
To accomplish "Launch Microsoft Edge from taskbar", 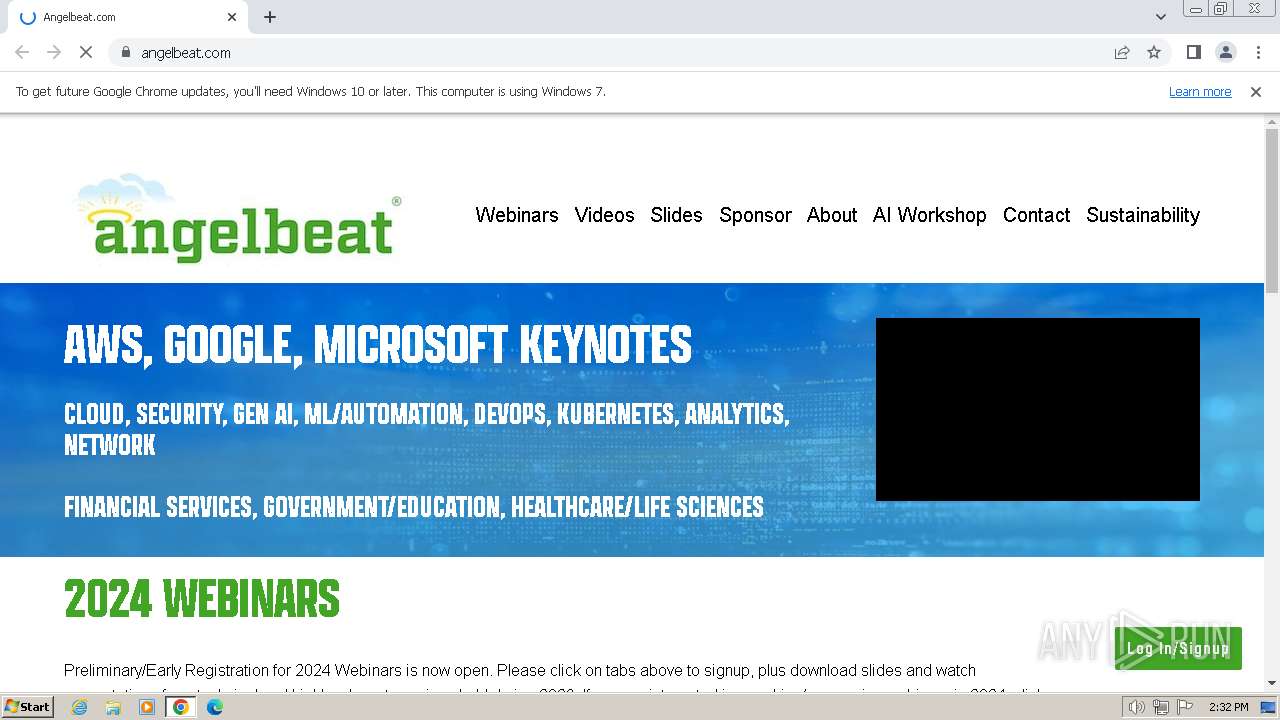I will 215,707.
